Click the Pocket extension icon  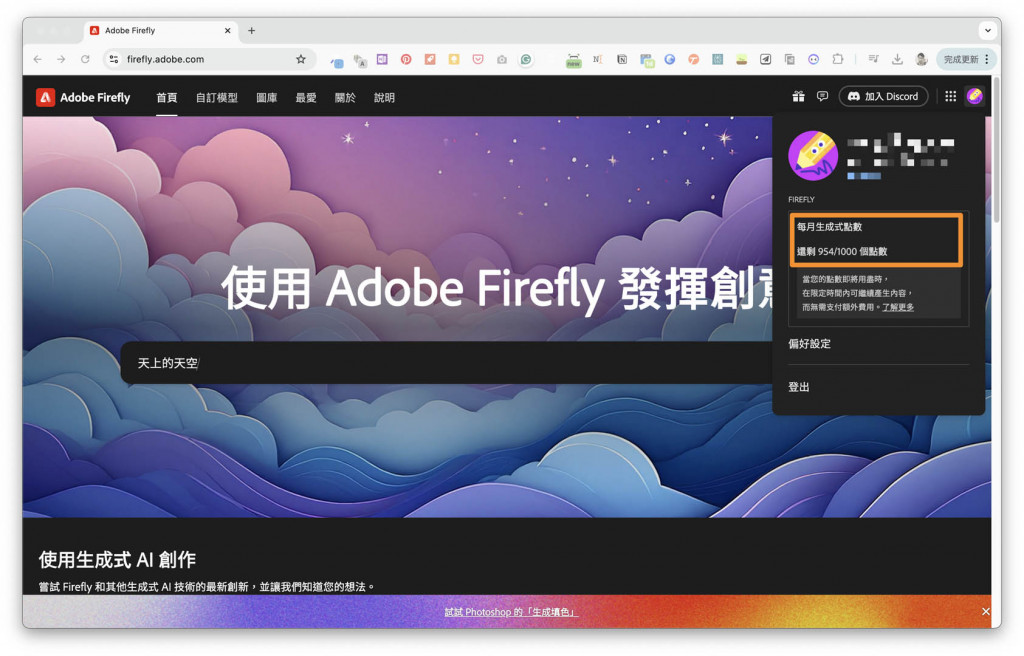click(478, 59)
